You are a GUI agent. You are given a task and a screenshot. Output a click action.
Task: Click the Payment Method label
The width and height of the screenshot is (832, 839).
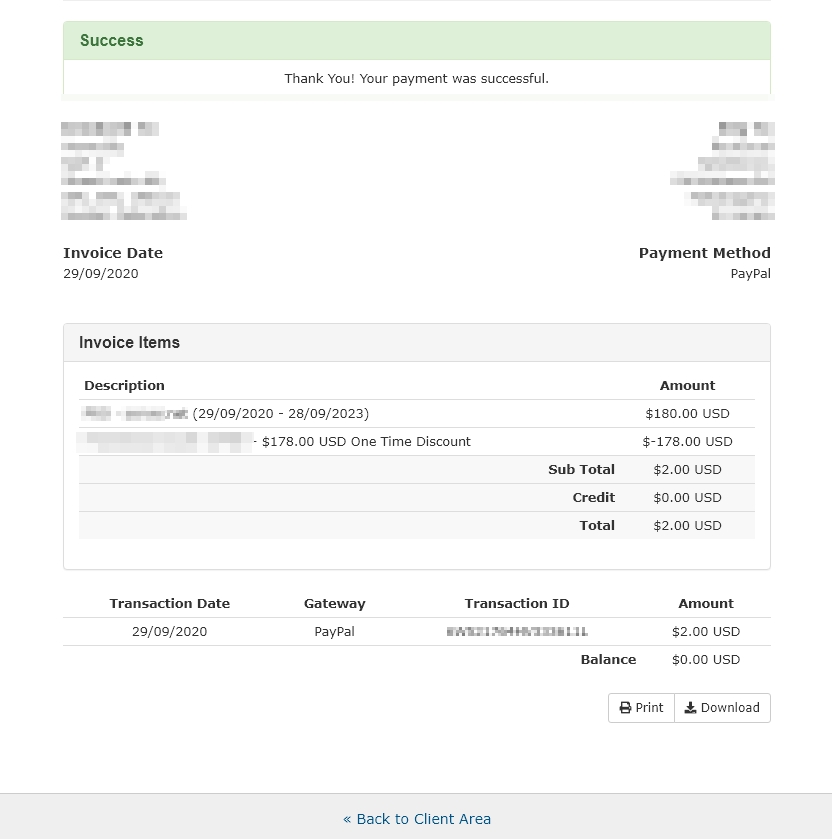coord(704,253)
